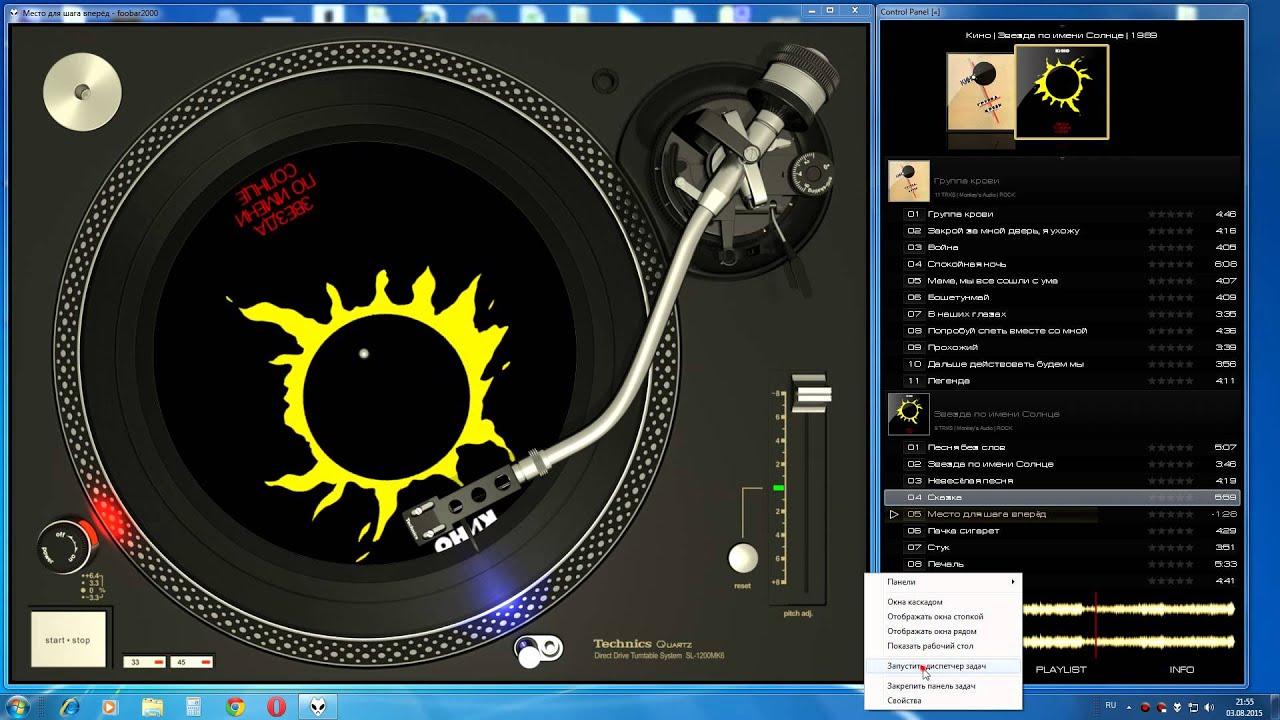Select track 02 Звезда по имени Солнце
Screen dimensions: 1280x720
[1063, 464]
